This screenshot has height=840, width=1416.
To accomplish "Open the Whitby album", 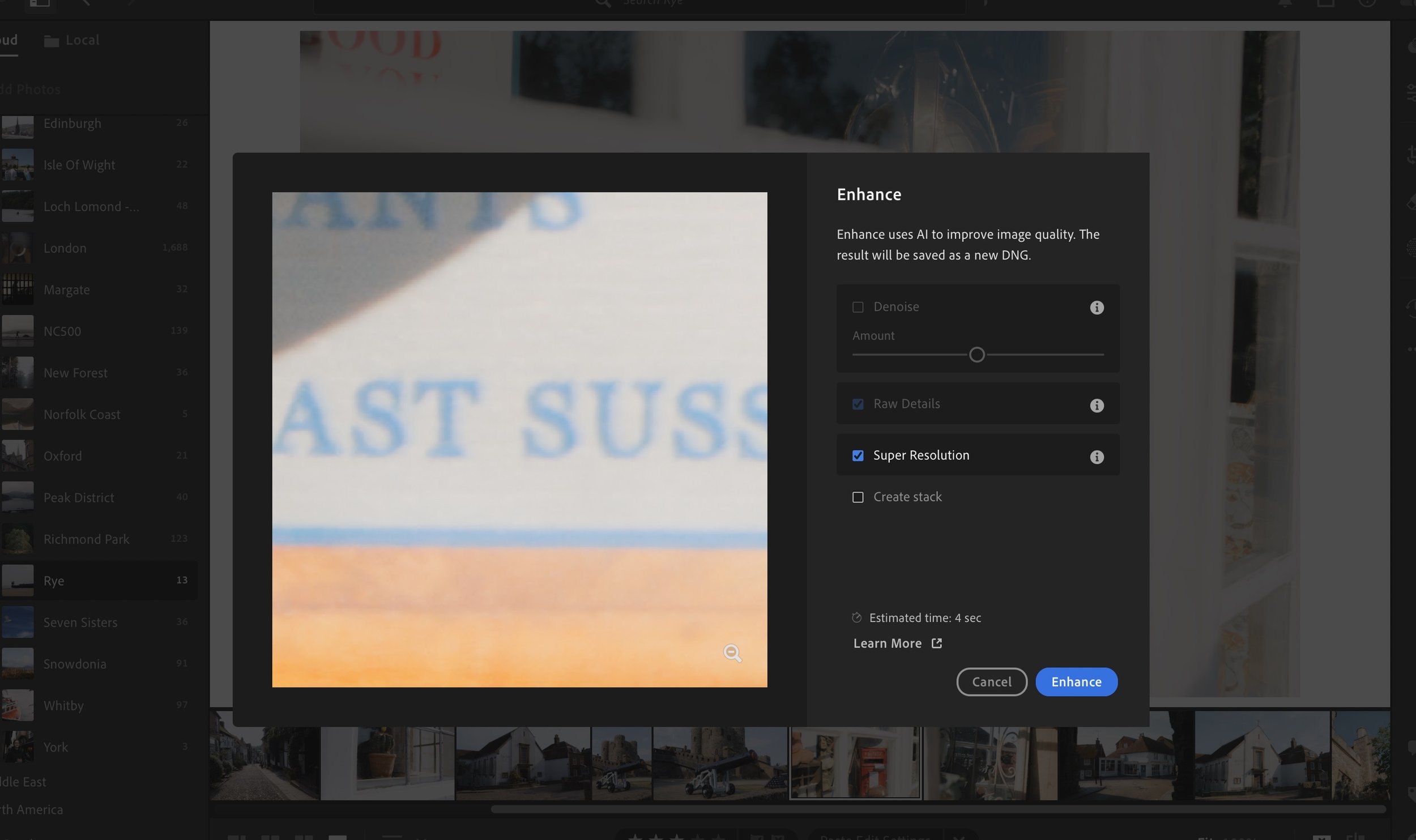I will pyautogui.click(x=99, y=706).
